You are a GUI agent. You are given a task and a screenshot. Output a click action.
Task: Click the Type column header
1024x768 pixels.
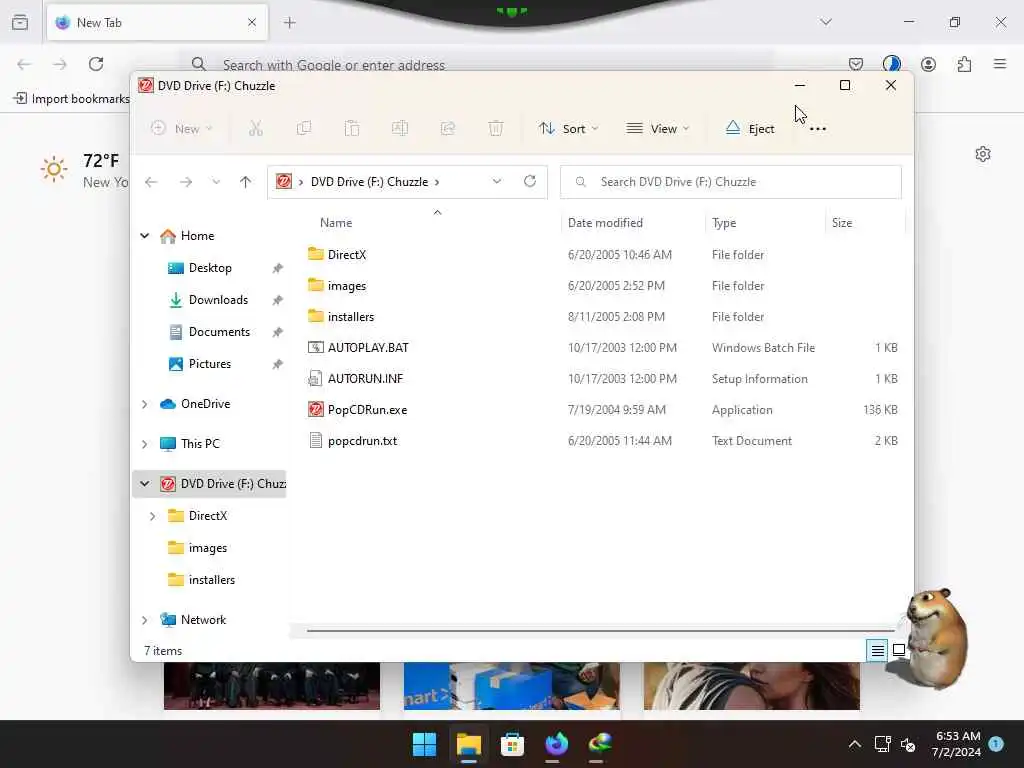click(724, 223)
